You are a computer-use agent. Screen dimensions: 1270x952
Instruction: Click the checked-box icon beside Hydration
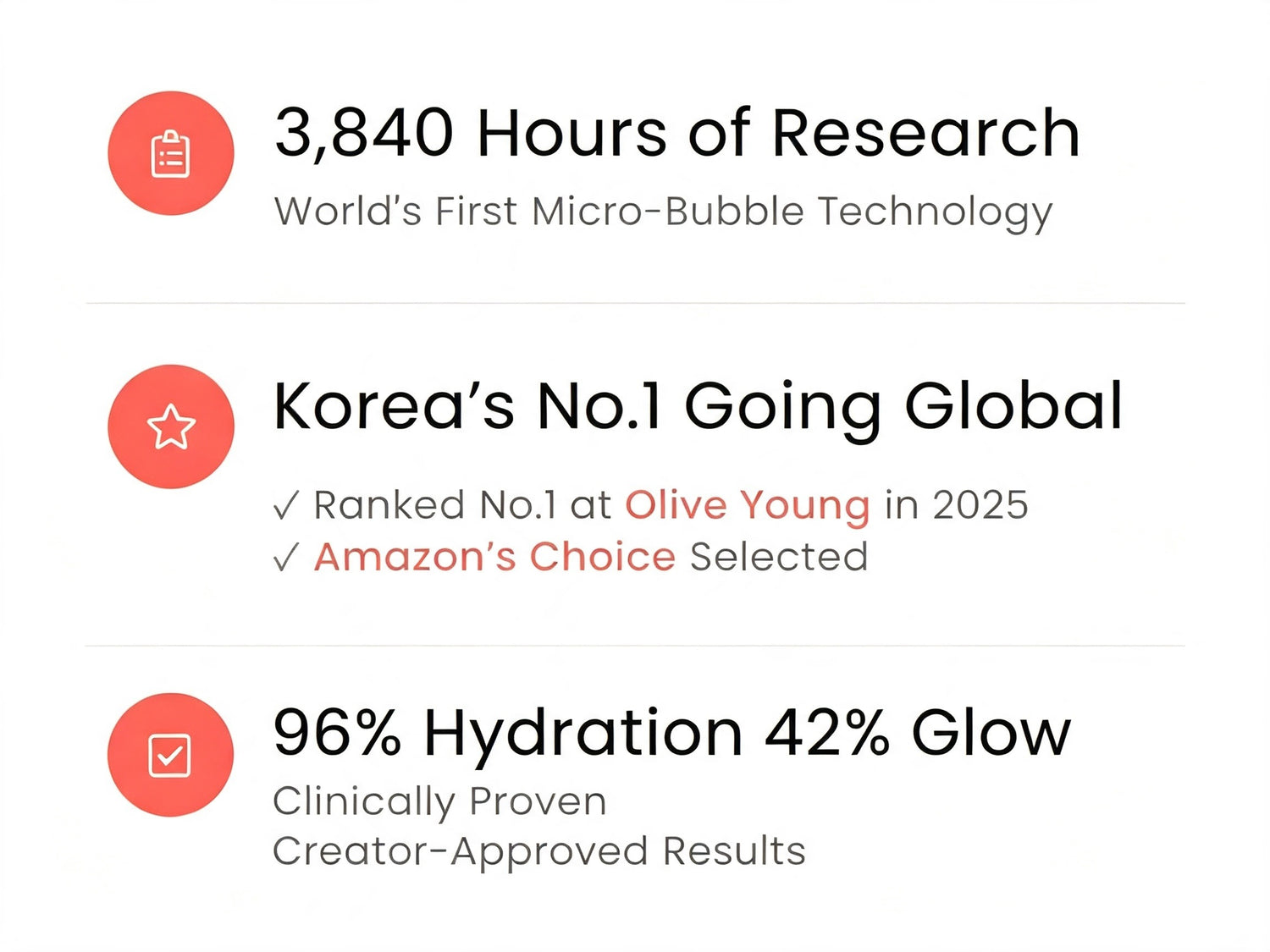click(170, 755)
